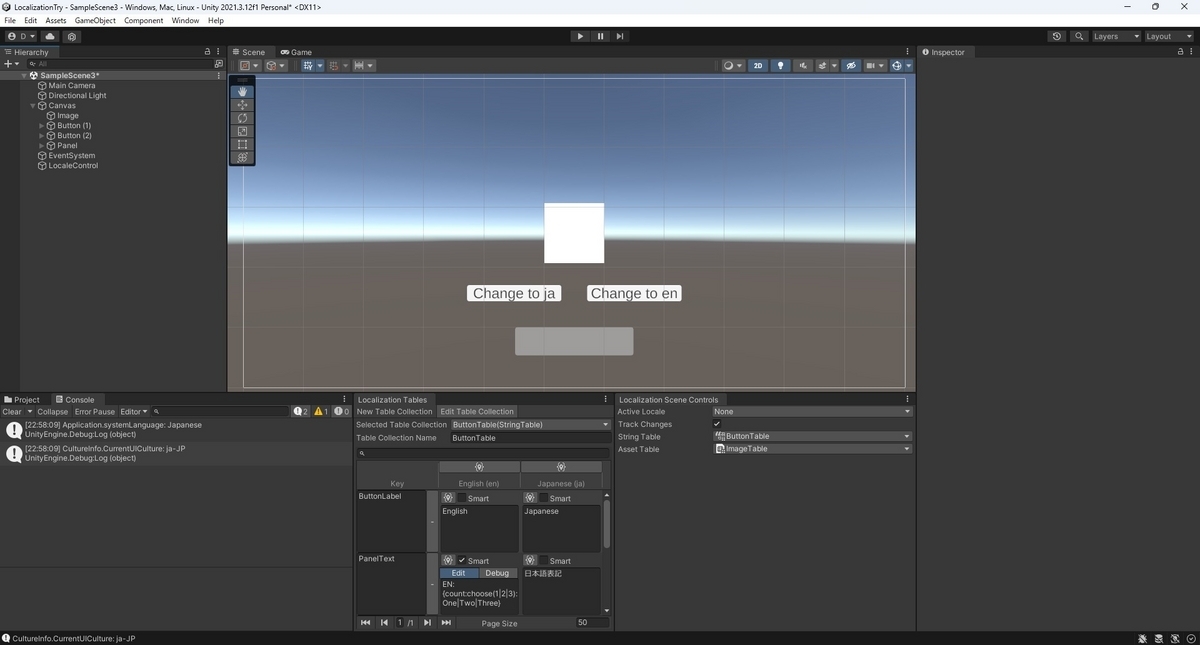Screen dimensions: 1200x645
Task: Toggle 2D view mode in Scene
Action: 758,66
